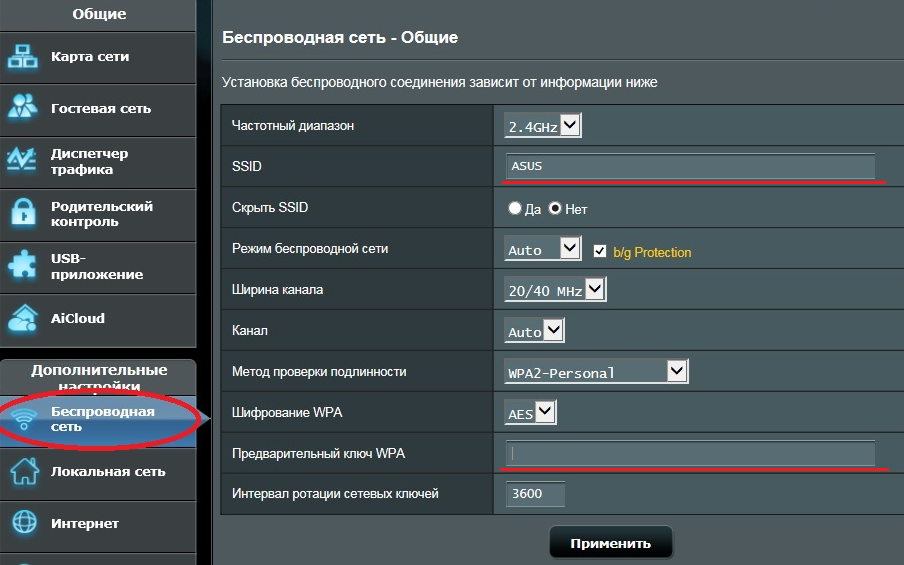Click the Применить button
This screenshot has height=565, width=904.
click(611, 543)
